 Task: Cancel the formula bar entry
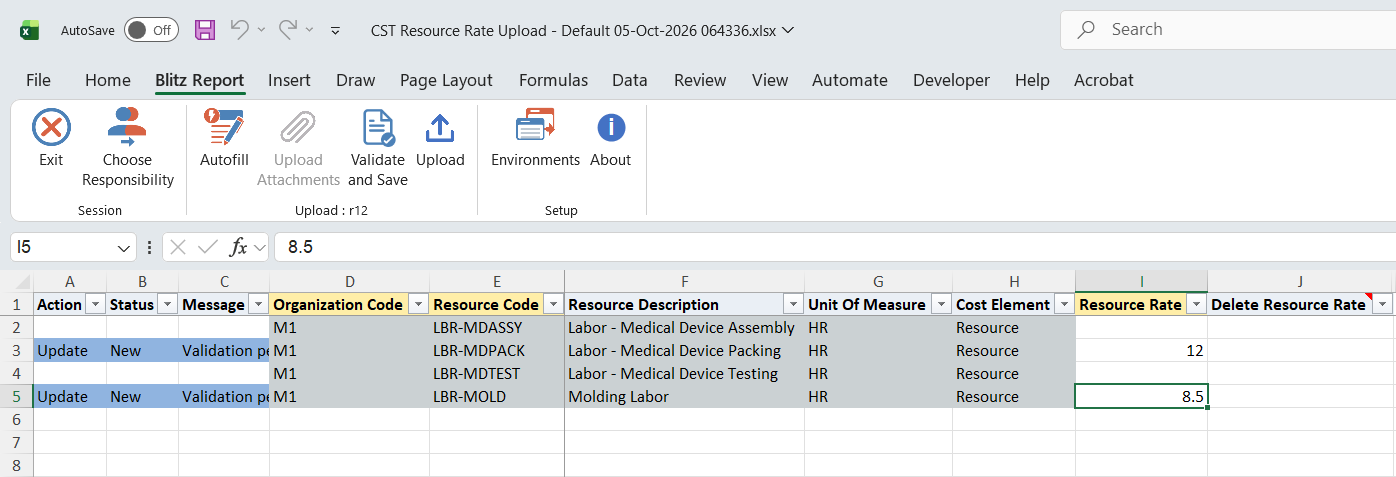point(178,247)
